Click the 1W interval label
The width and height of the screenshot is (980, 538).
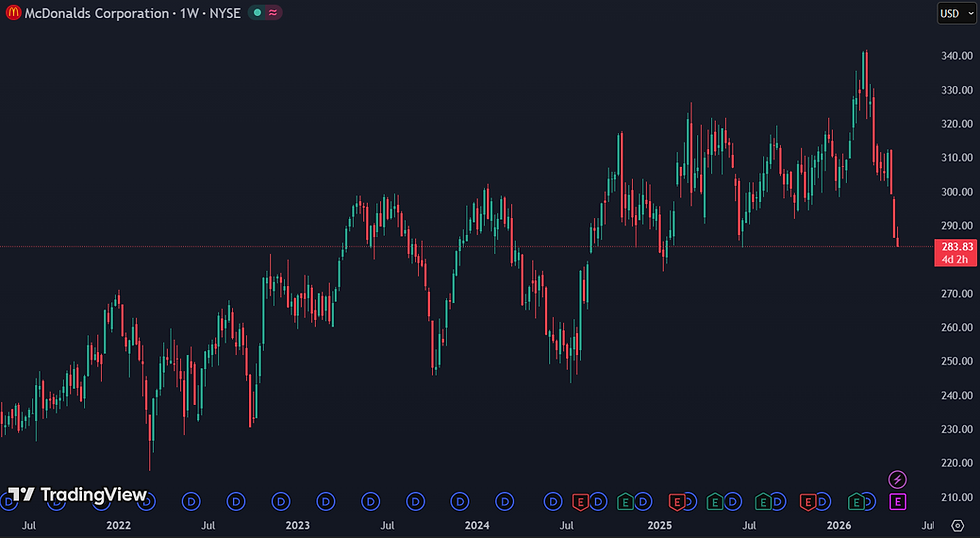(189, 13)
